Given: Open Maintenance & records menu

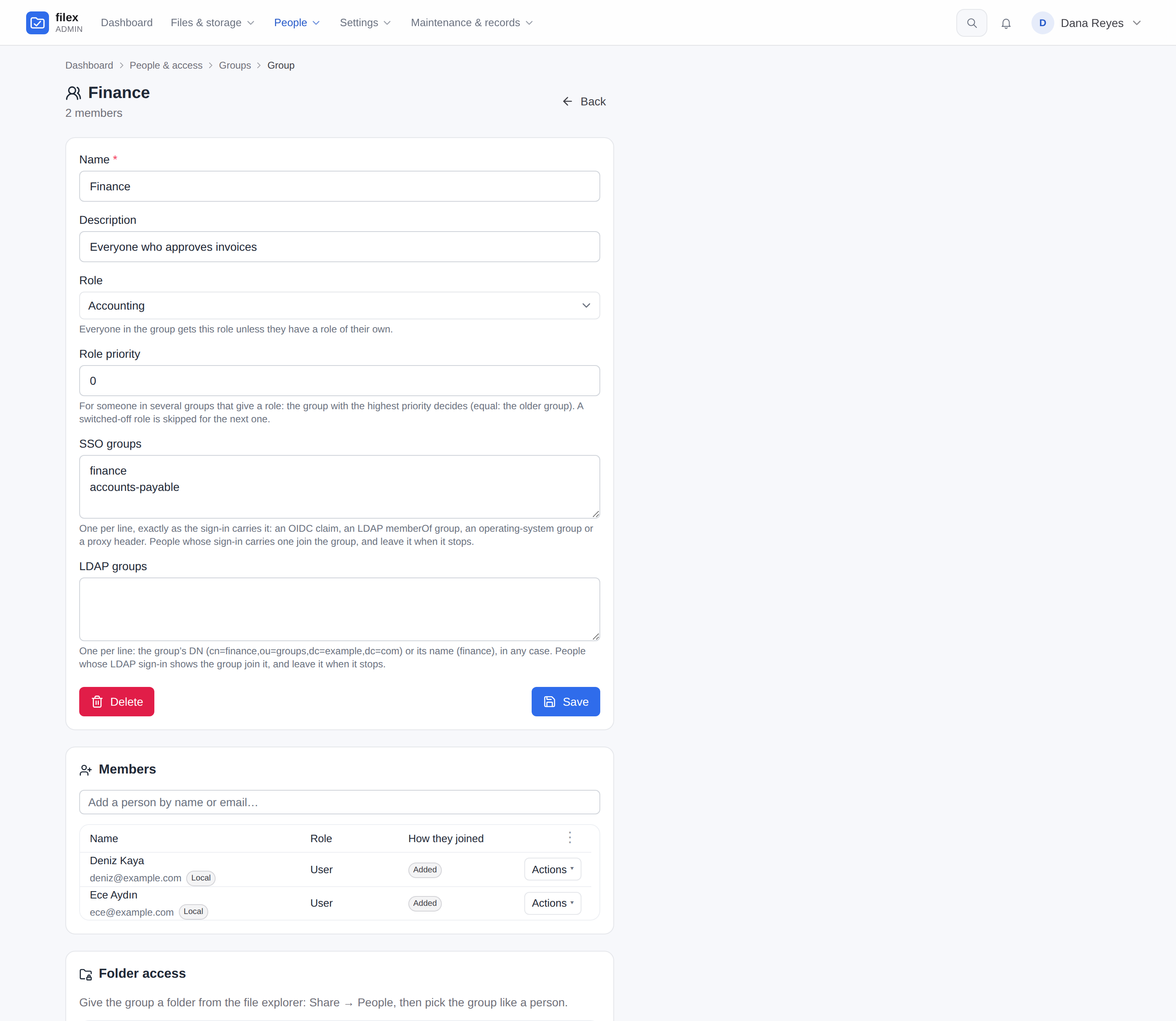Looking at the screenshot, I should coord(472,23).
